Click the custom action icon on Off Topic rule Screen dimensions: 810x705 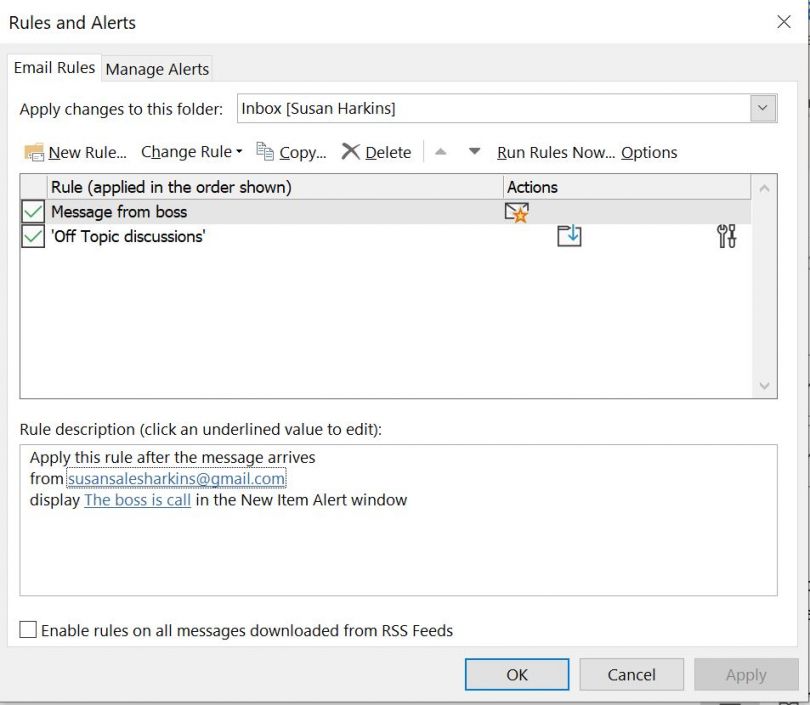[726, 236]
